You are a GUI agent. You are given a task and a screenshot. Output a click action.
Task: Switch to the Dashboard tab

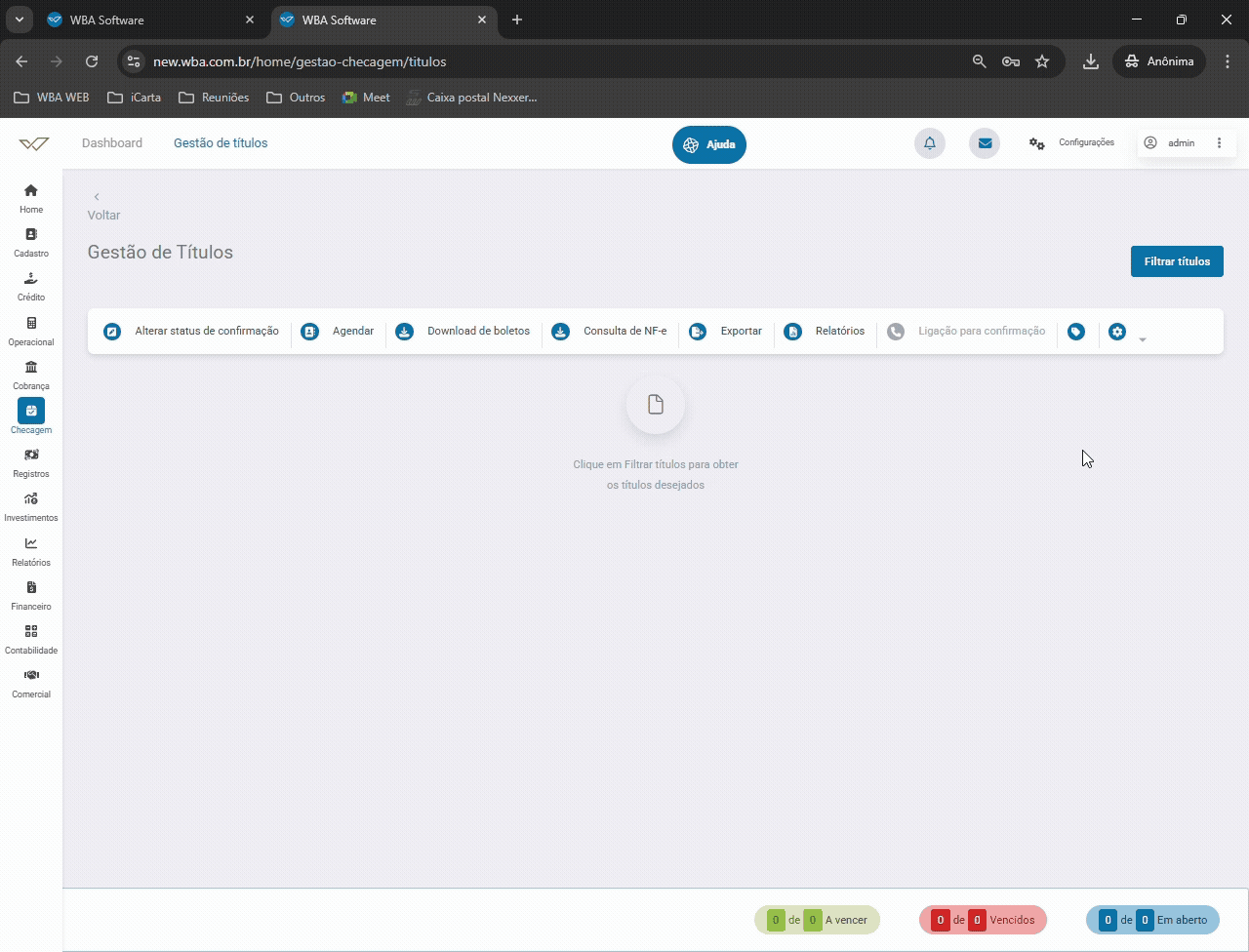tap(112, 143)
